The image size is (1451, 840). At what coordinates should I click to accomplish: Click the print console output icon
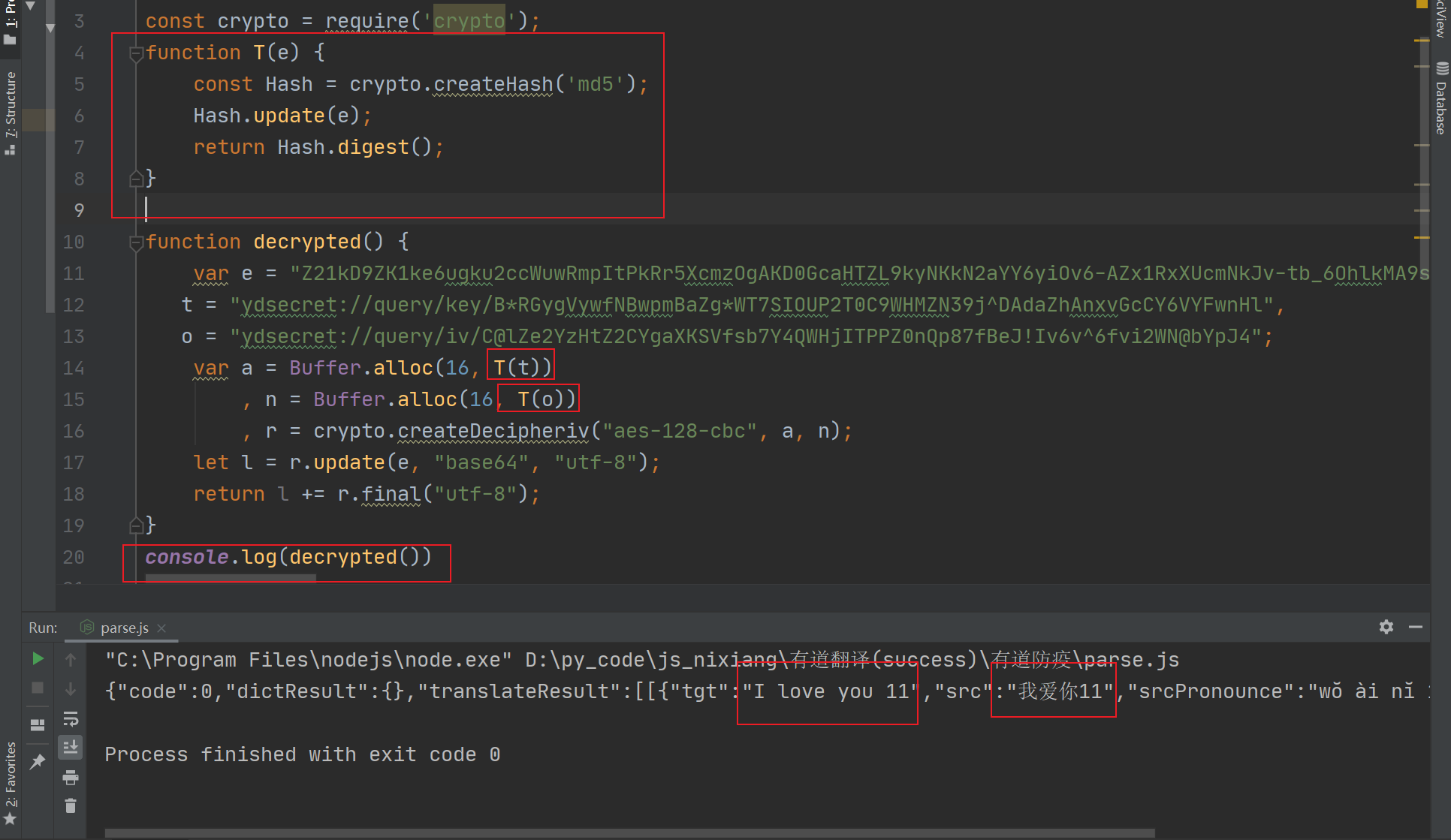pyautogui.click(x=71, y=778)
